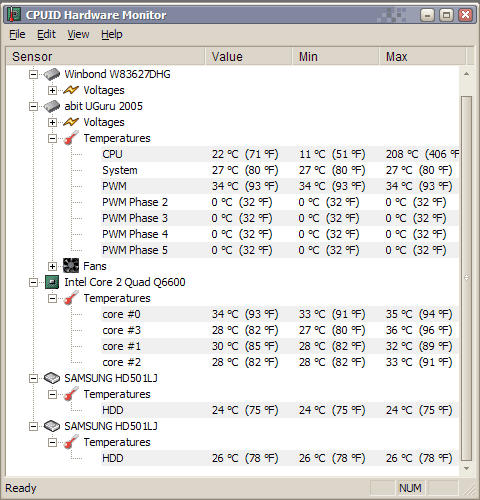Click the Ready status text

coord(21,488)
